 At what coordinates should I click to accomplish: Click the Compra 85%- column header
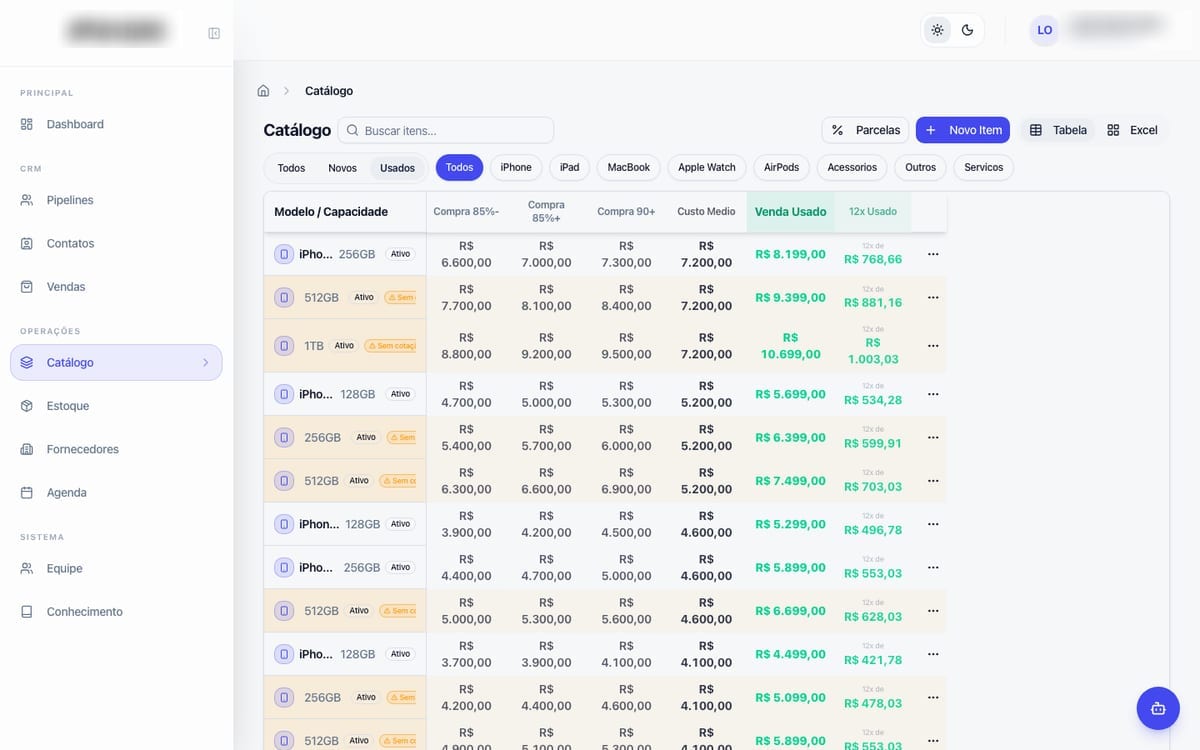click(466, 212)
